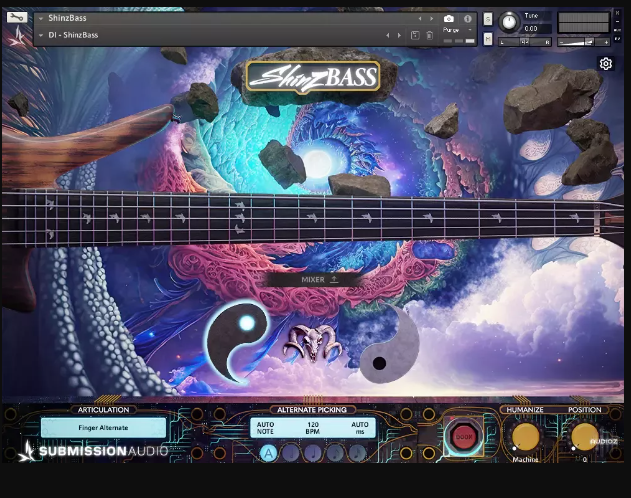This screenshot has width=631, height=498.
Task: Toggle AUTO NOTE in alternate picking display
Action: click(265, 428)
